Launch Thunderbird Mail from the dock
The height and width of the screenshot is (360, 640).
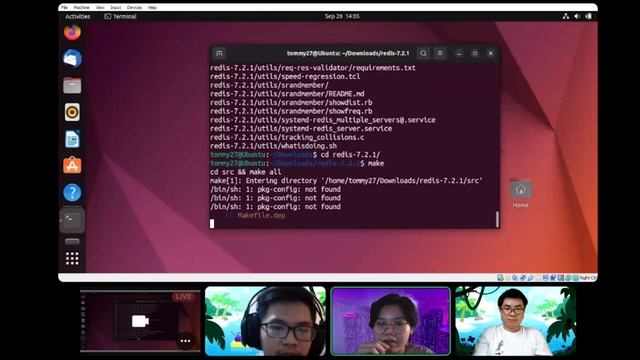click(x=72, y=59)
